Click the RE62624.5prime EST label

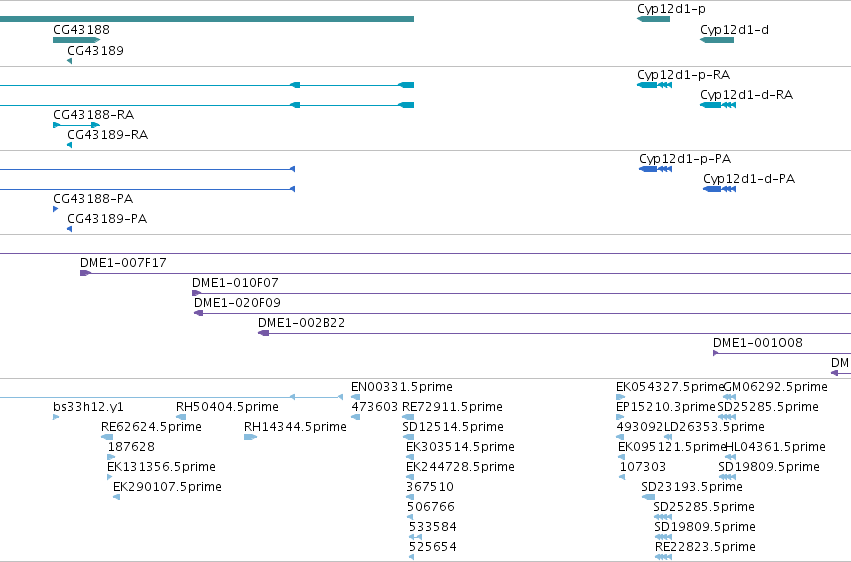pos(151,427)
